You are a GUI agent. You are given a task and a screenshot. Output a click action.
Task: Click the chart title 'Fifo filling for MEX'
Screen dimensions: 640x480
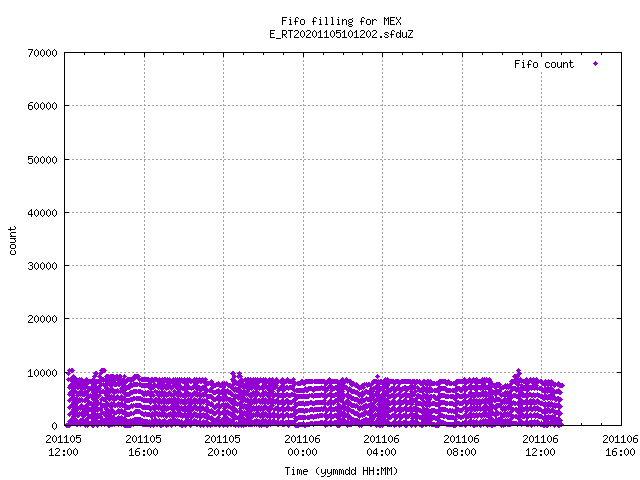(x=341, y=21)
